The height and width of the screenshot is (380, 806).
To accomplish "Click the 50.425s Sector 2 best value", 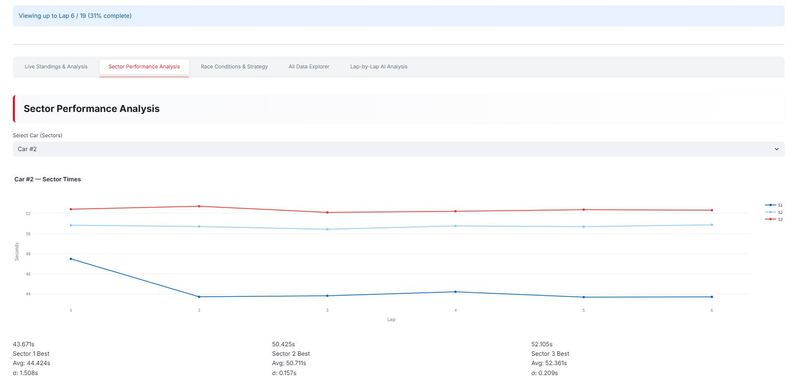I will point(283,344).
